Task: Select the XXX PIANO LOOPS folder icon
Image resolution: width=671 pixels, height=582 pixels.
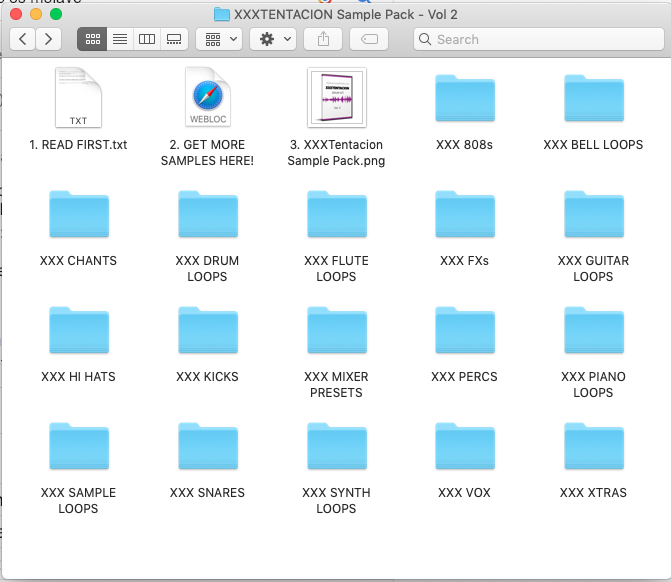Action: point(594,330)
